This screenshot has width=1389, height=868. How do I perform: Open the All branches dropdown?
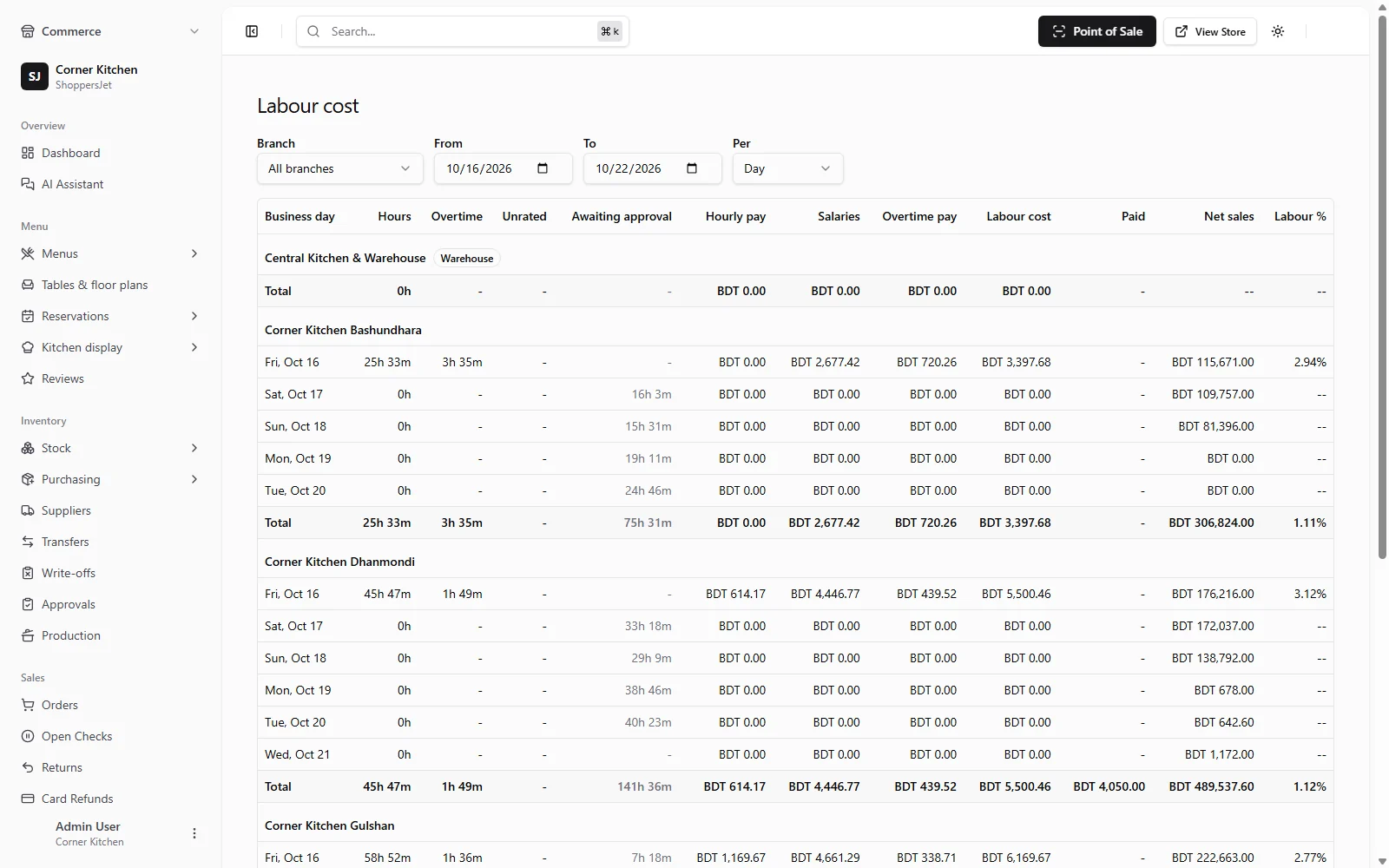tap(339, 168)
